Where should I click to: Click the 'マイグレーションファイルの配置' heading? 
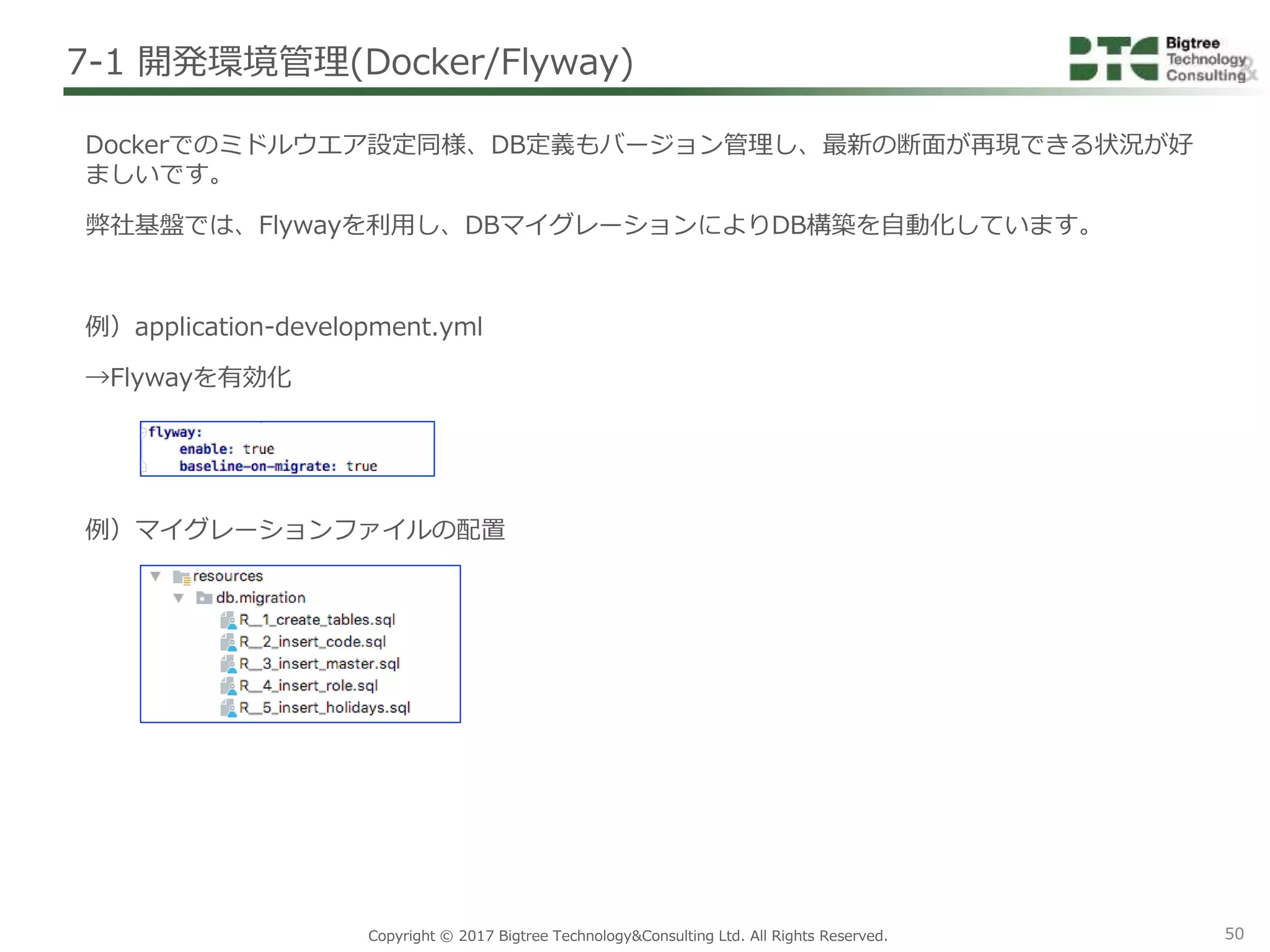tap(295, 530)
